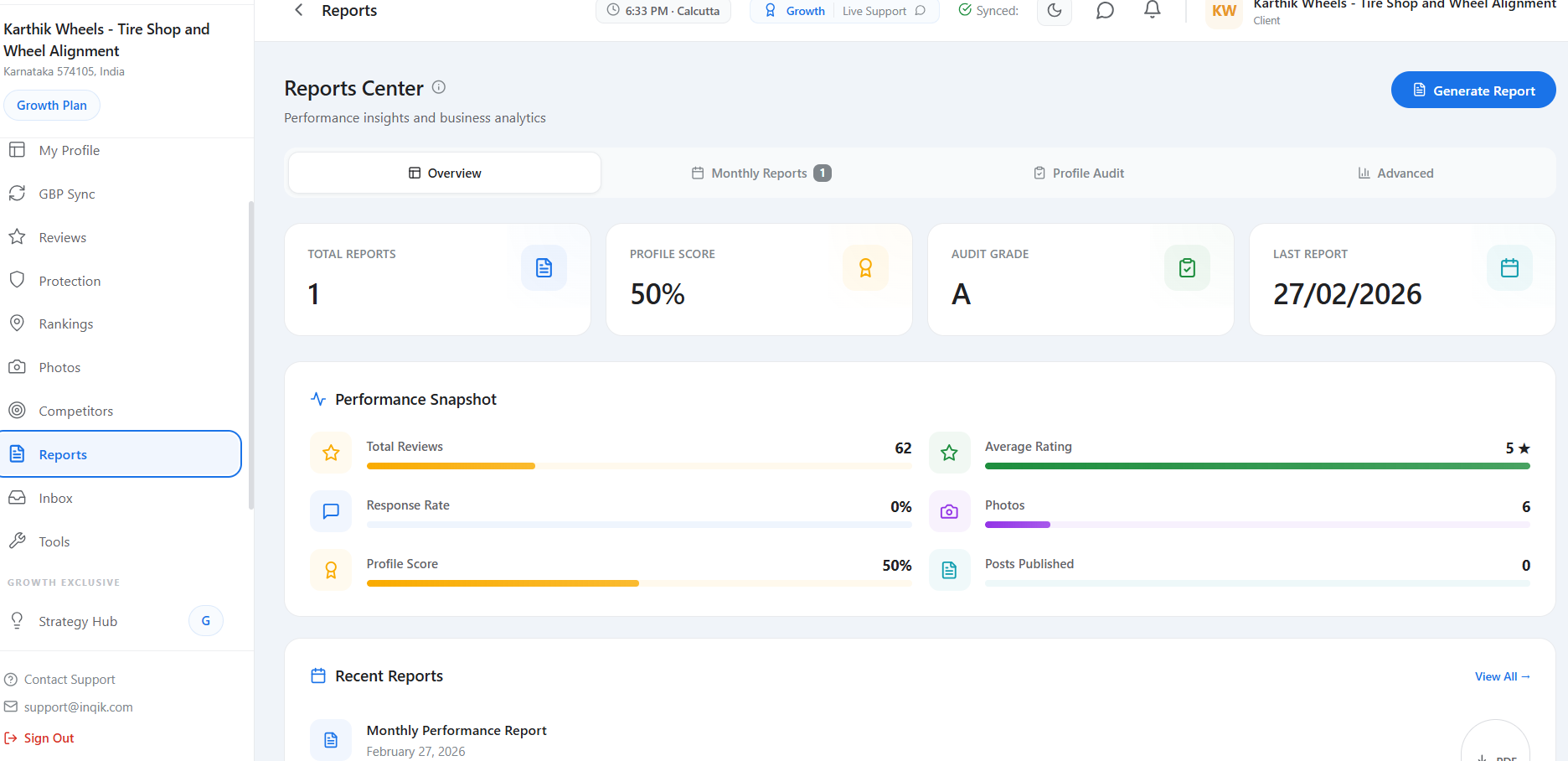Click the Growth Plan badge
This screenshot has height=761, width=1568.
coord(52,106)
